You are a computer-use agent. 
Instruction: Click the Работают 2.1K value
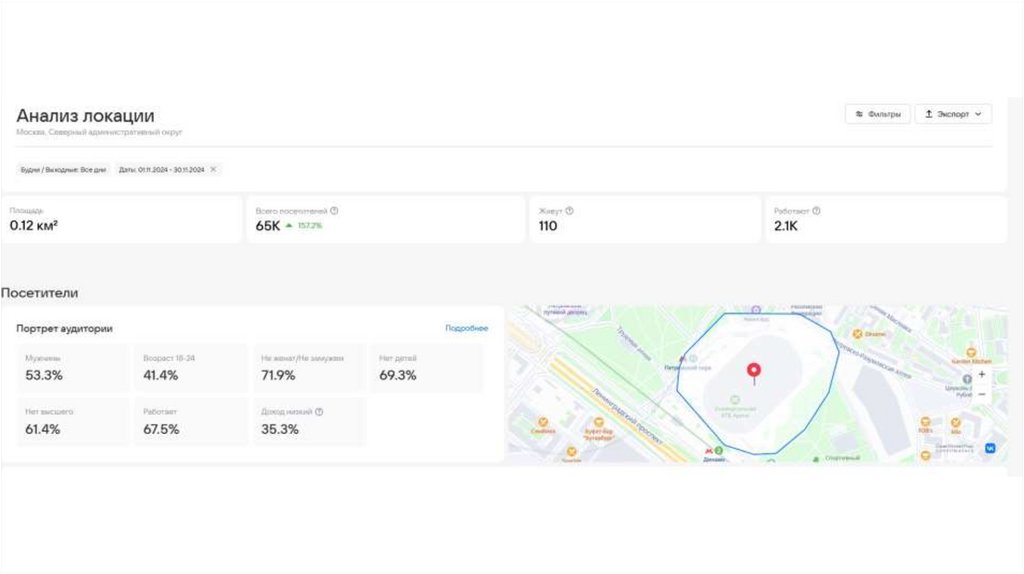coord(786,226)
